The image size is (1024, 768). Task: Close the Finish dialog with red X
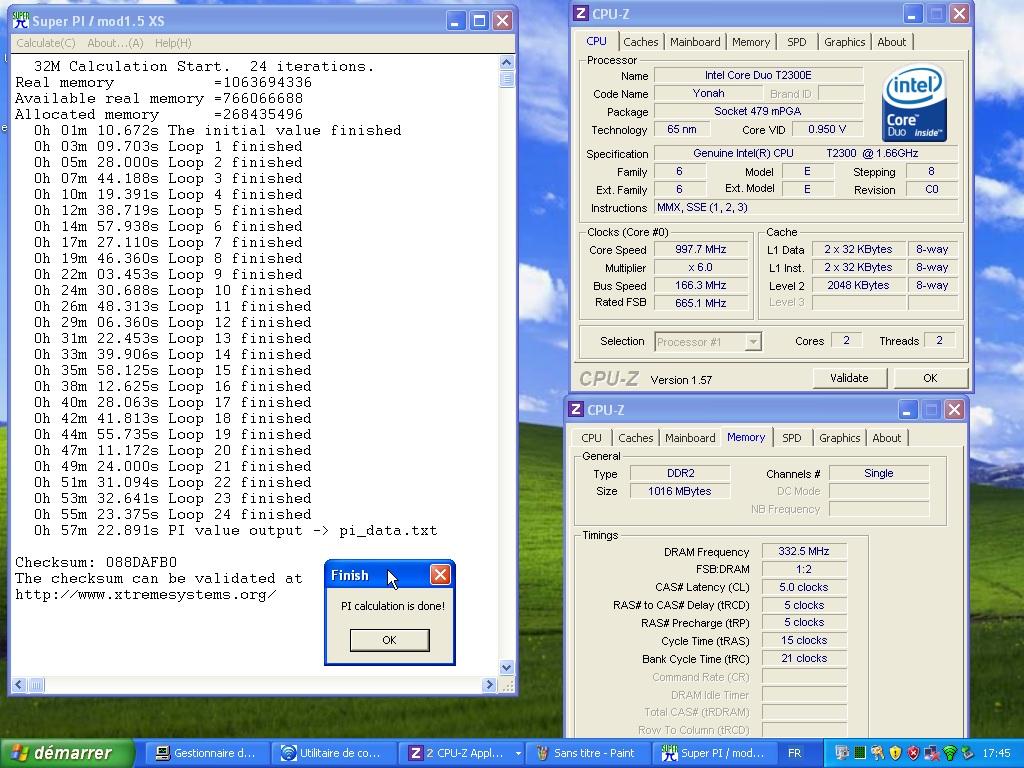click(x=440, y=575)
